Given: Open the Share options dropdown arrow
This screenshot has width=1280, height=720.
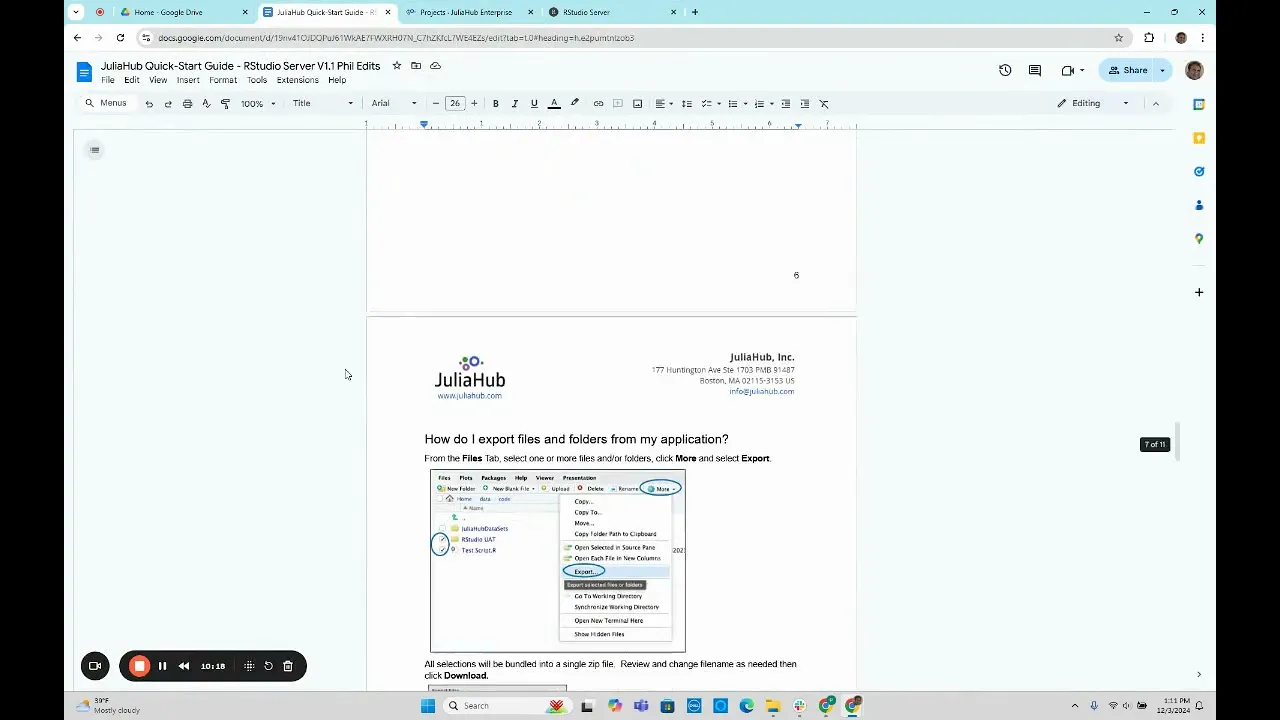Looking at the screenshot, I should [1163, 70].
